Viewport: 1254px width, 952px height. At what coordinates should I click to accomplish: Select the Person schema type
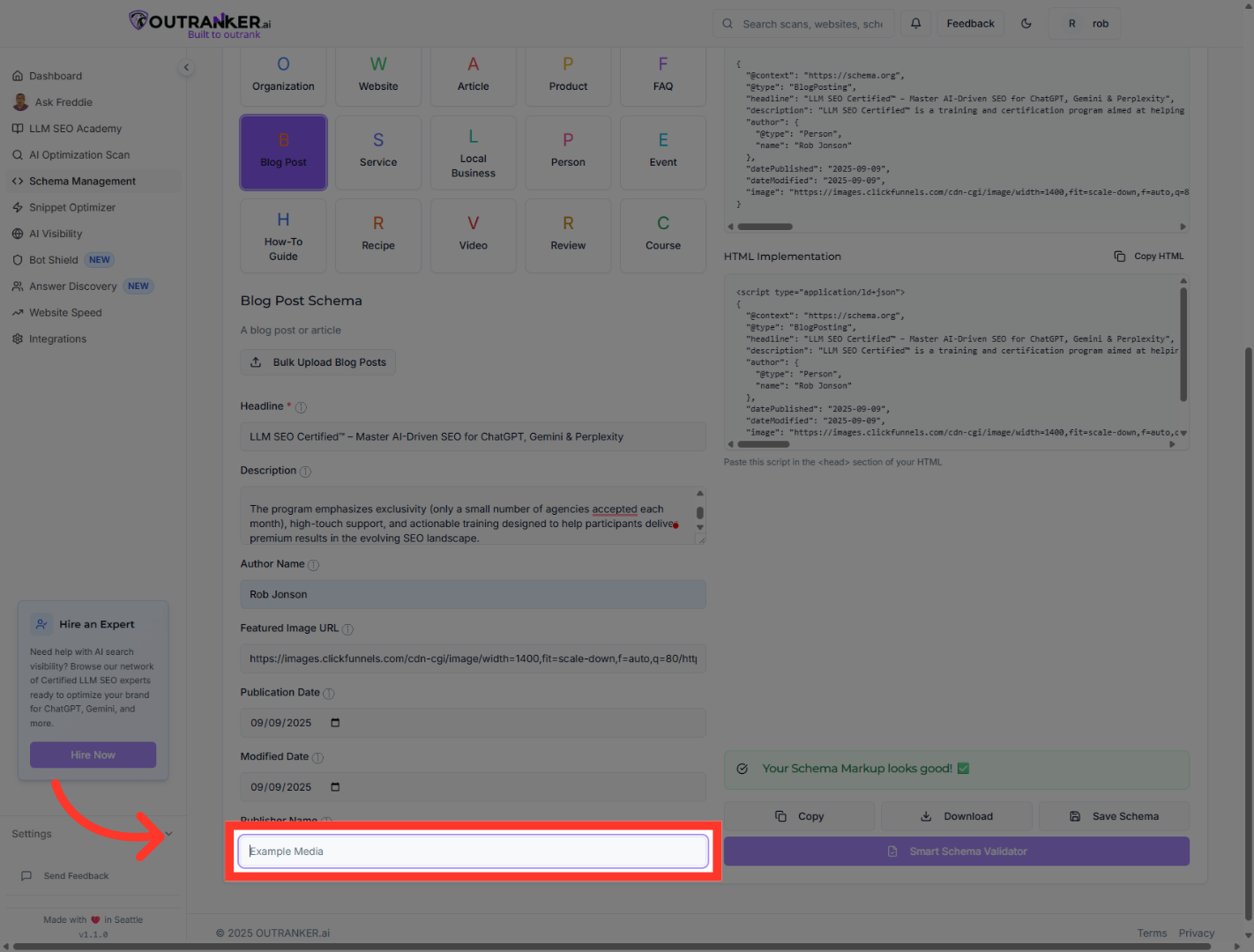(567, 152)
